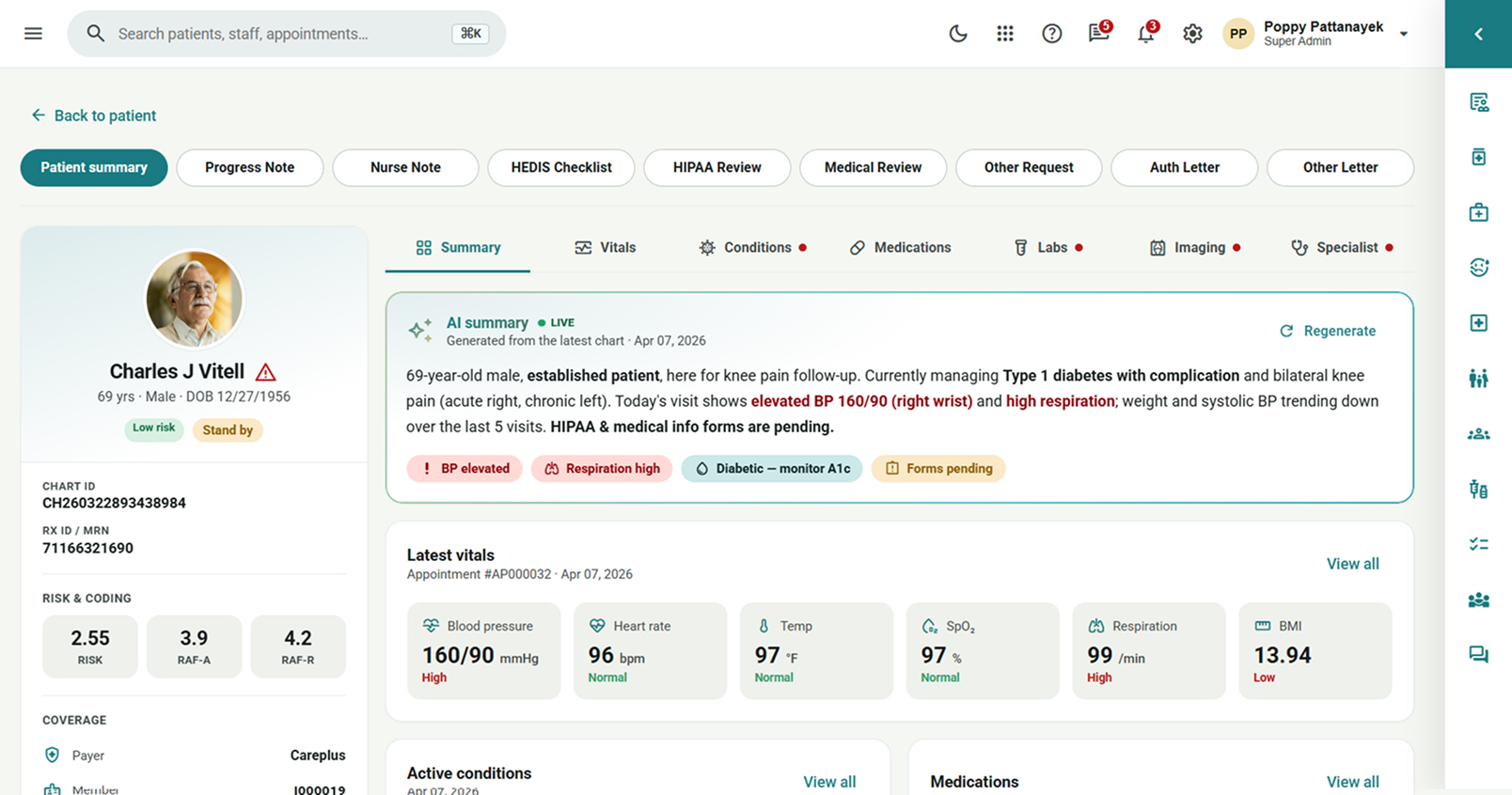1512x795 pixels.
Task: Click the checklist icon in the right sidebar
Action: click(1479, 544)
